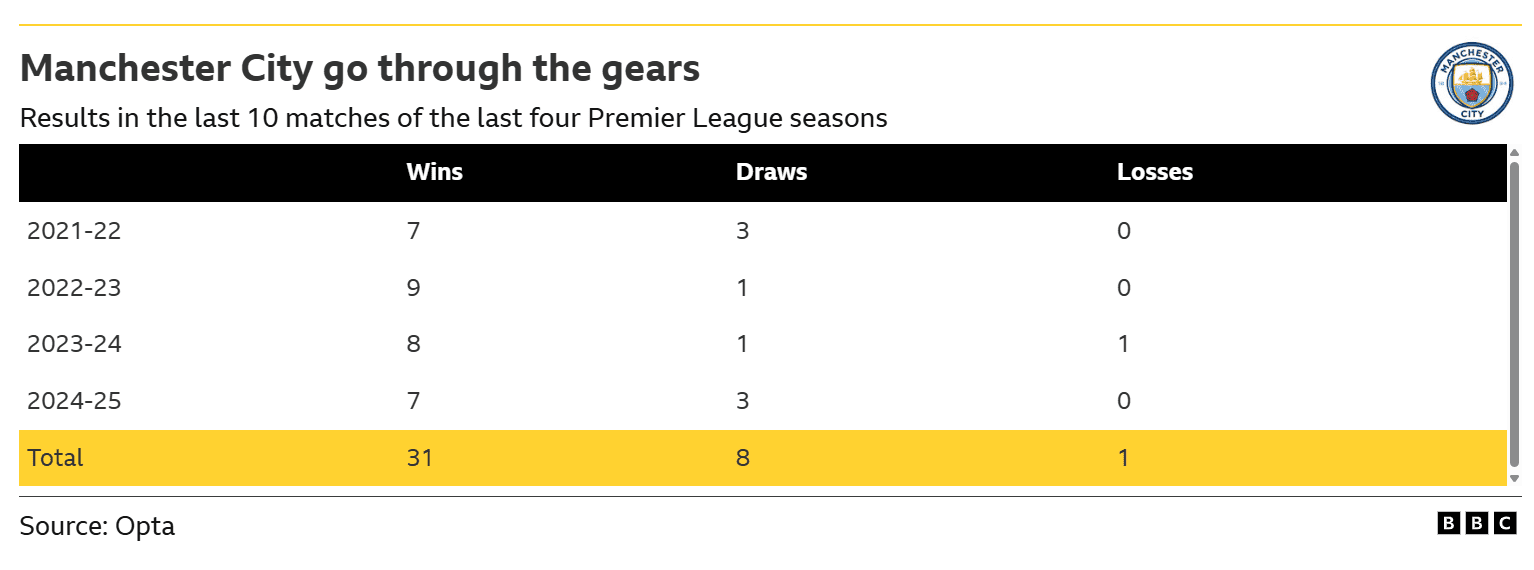Click the BBC logo

[x=1477, y=523]
